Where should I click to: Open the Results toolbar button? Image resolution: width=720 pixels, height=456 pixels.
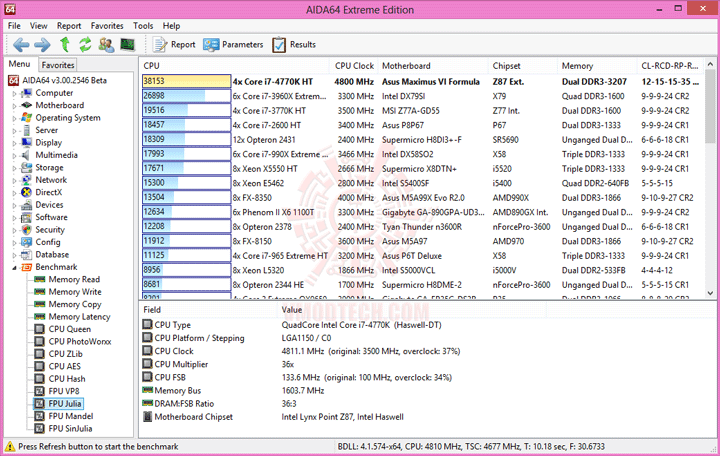294,45
